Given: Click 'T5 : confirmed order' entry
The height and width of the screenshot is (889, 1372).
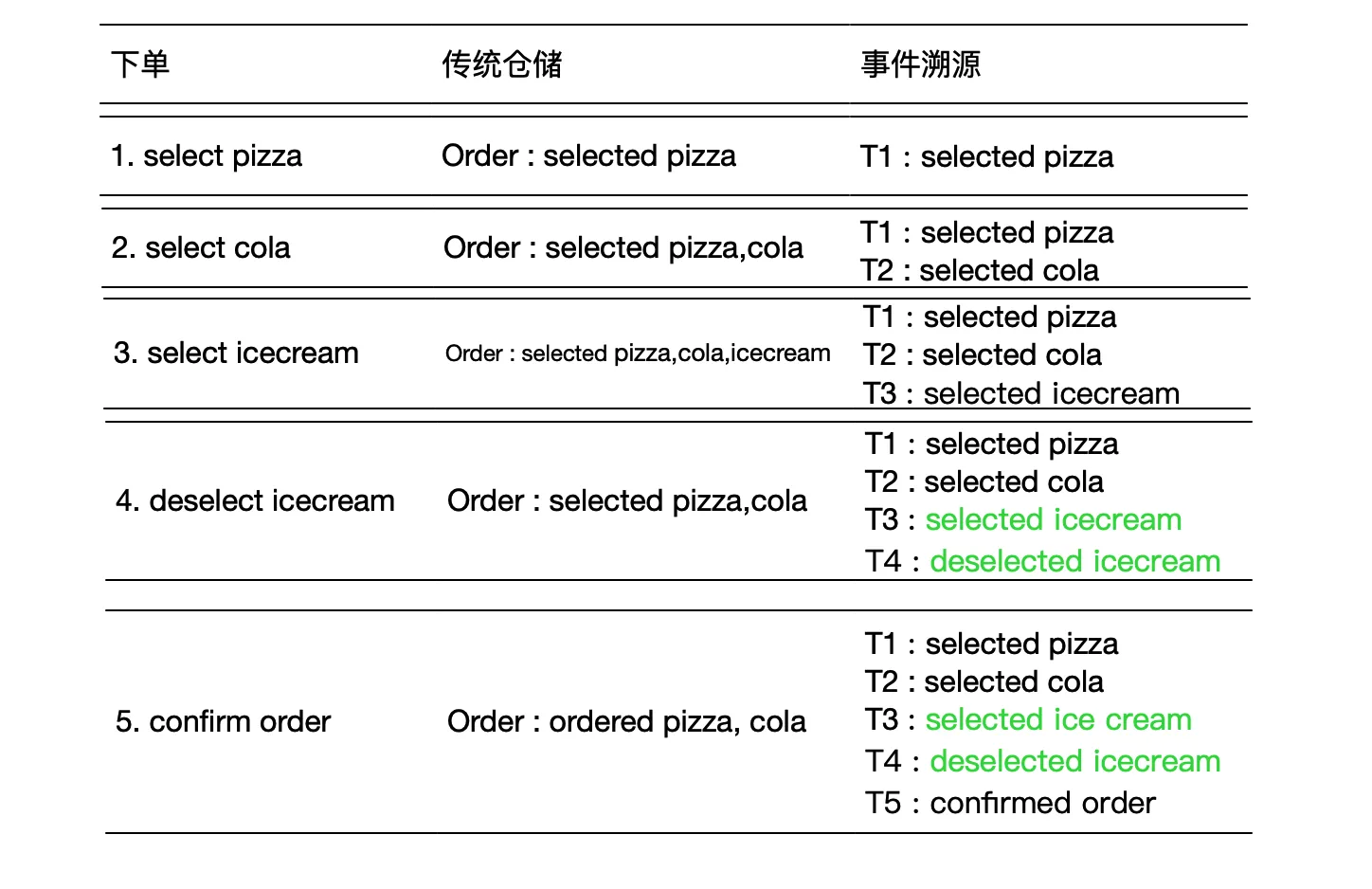Looking at the screenshot, I should pyautogui.click(x=1010, y=803).
